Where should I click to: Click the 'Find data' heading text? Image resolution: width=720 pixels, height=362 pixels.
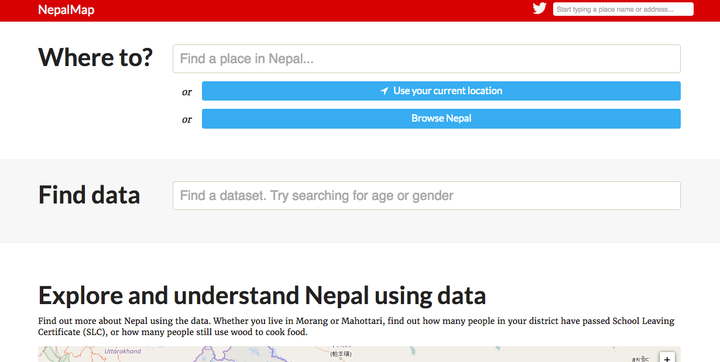[89, 195]
